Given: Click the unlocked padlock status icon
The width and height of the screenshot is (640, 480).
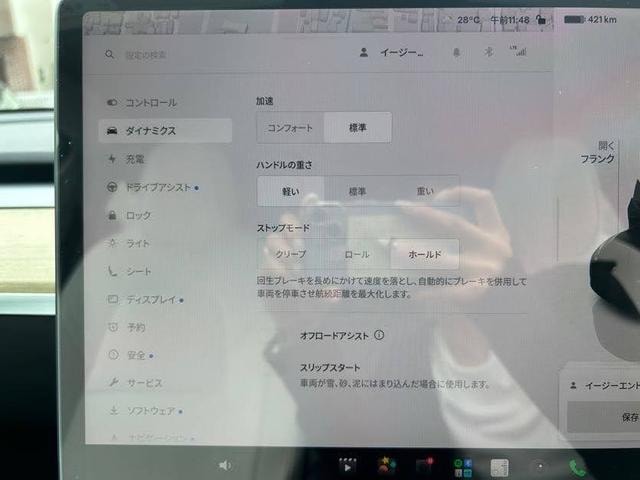Looking at the screenshot, I should (x=541, y=19).
